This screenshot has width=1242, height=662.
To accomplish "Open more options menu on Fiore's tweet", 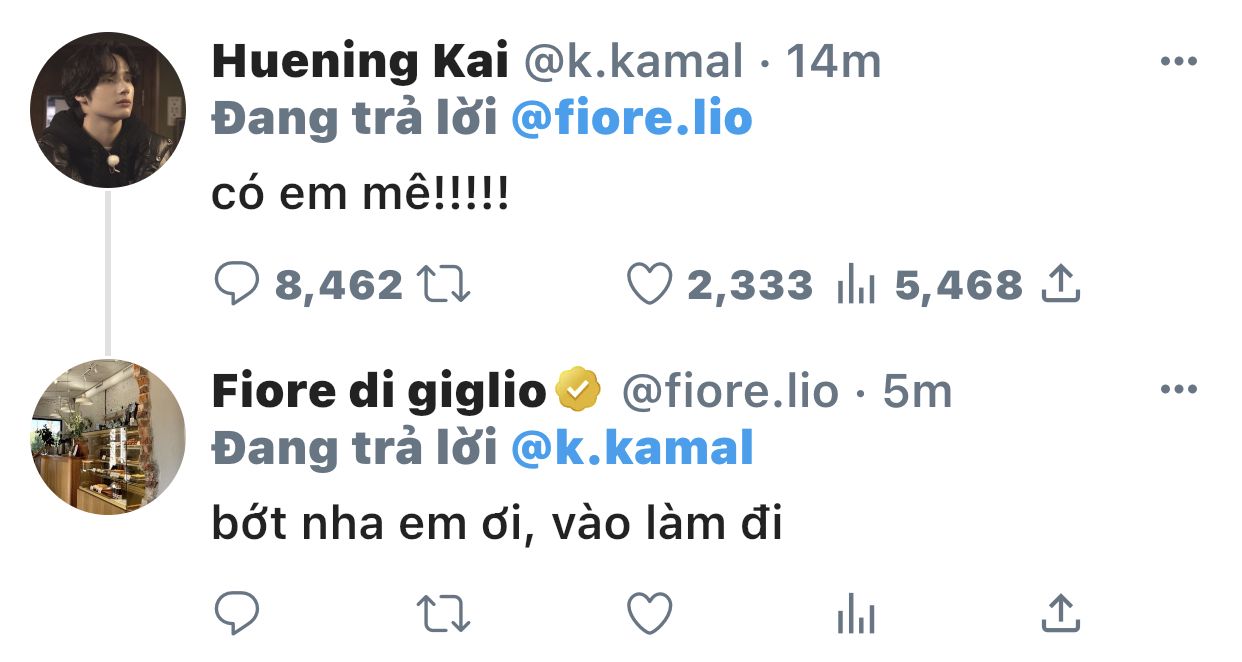I will point(1178,390).
